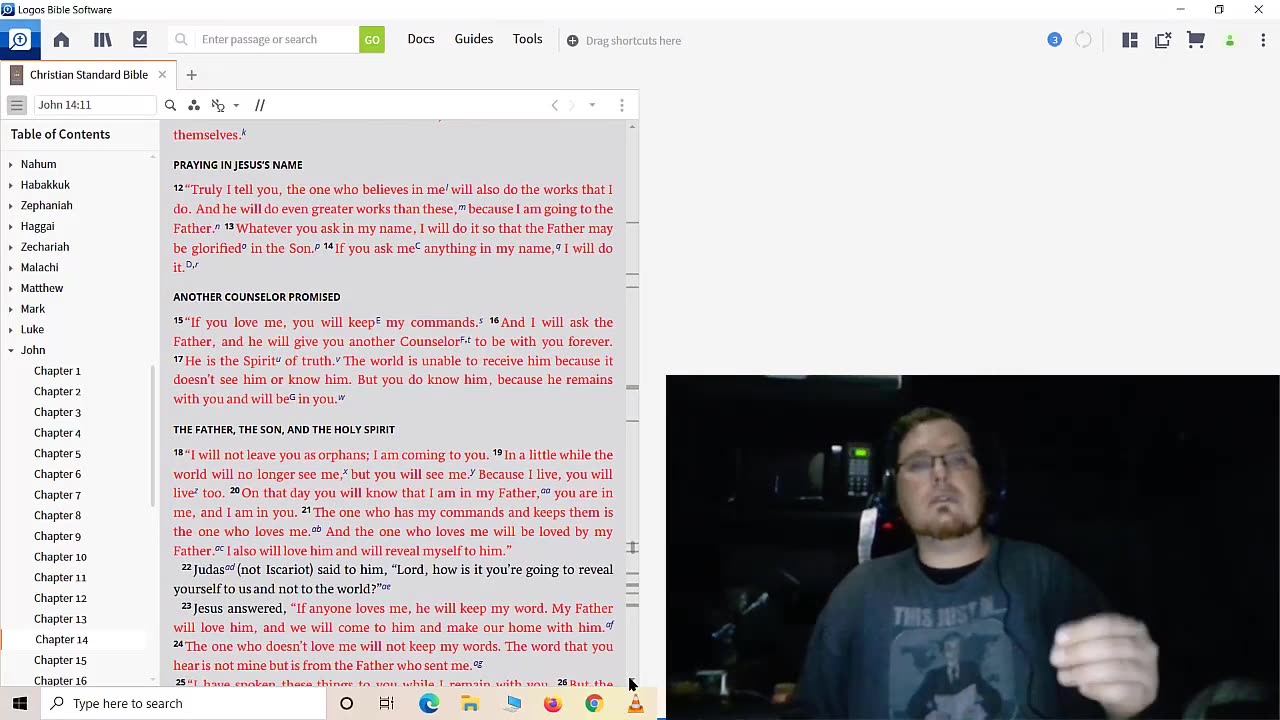Viewport: 1280px width, 720px height.
Task: Expand the Habakkuk book
Action: pyautogui.click(x=11, y=185)
